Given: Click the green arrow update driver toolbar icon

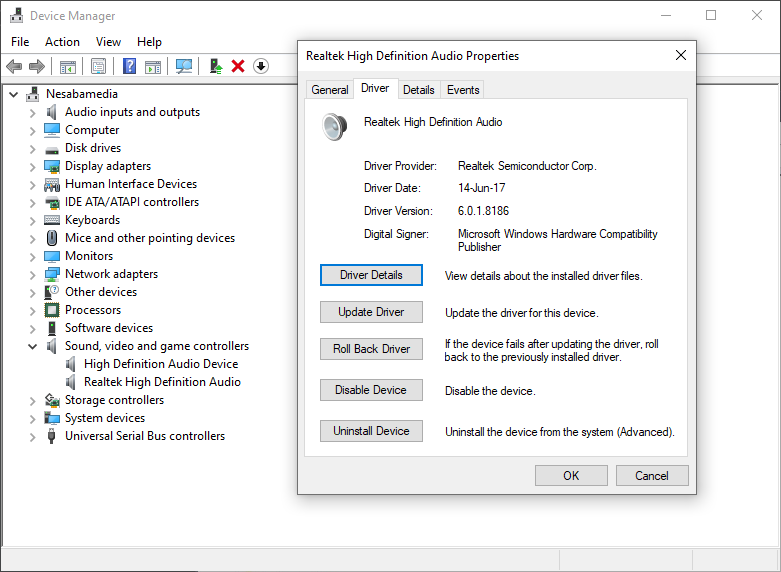Looking at the screenshot, I should click(215, 66).
